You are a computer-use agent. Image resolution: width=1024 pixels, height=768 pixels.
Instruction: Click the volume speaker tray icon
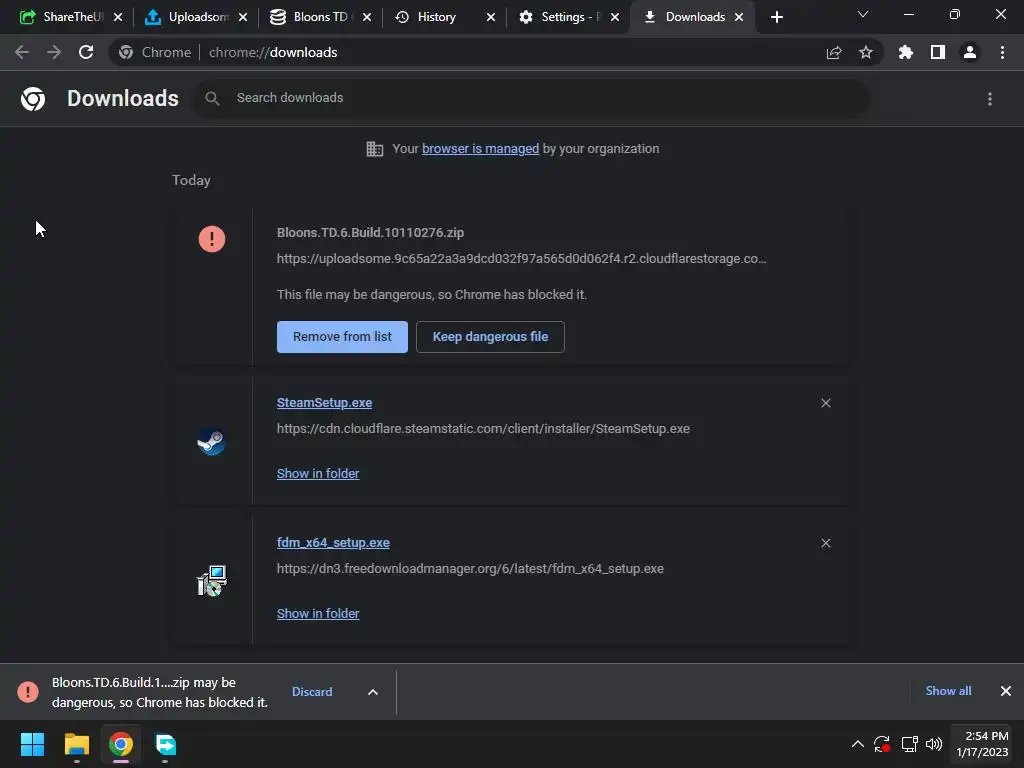pos(934,744)
